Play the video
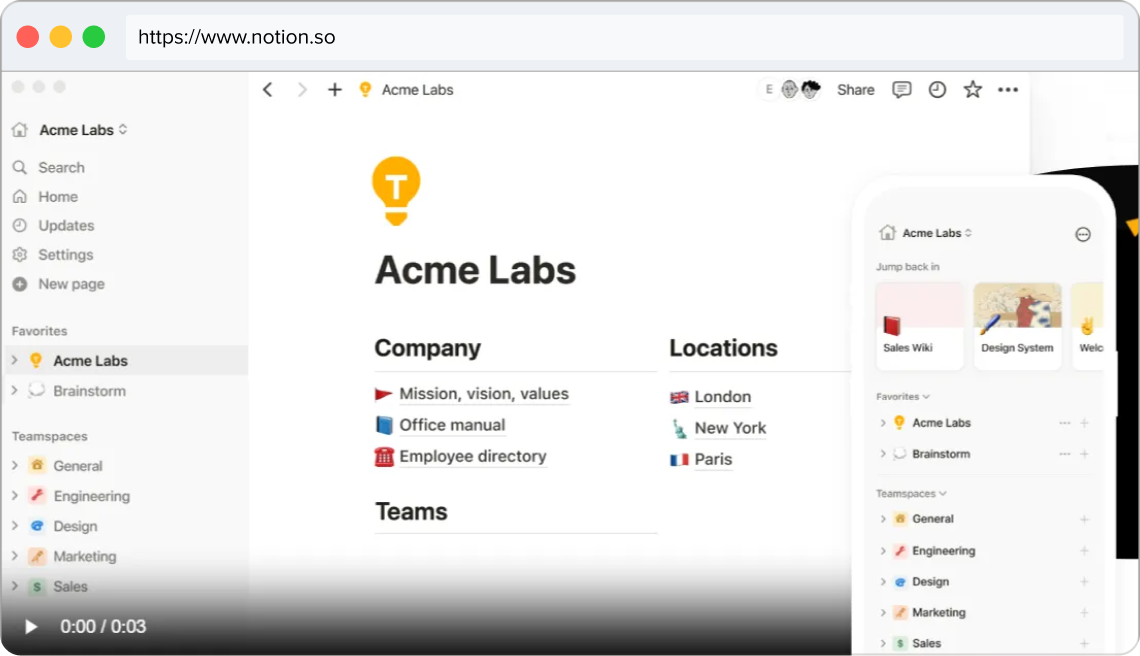The image size is (1140, 656). [x=31, y=626]
